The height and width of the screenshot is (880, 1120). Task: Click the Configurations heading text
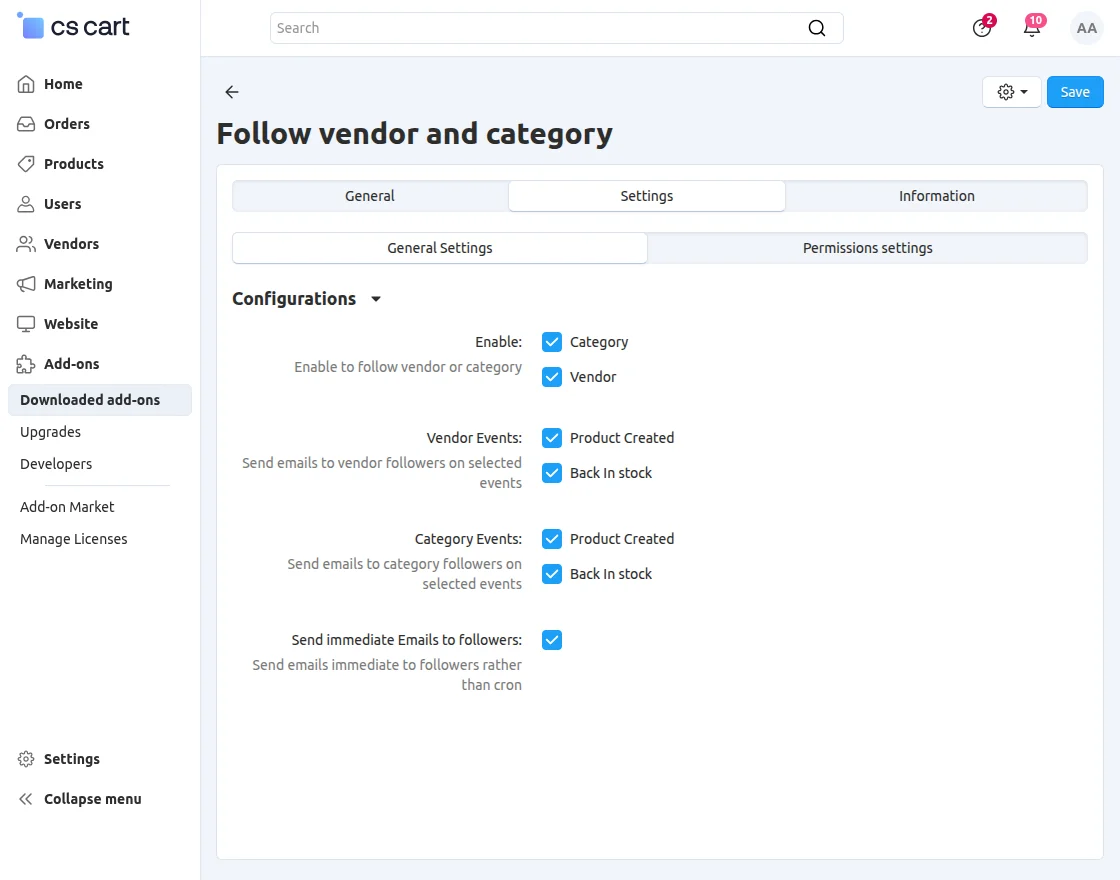(x=294, y=299)
